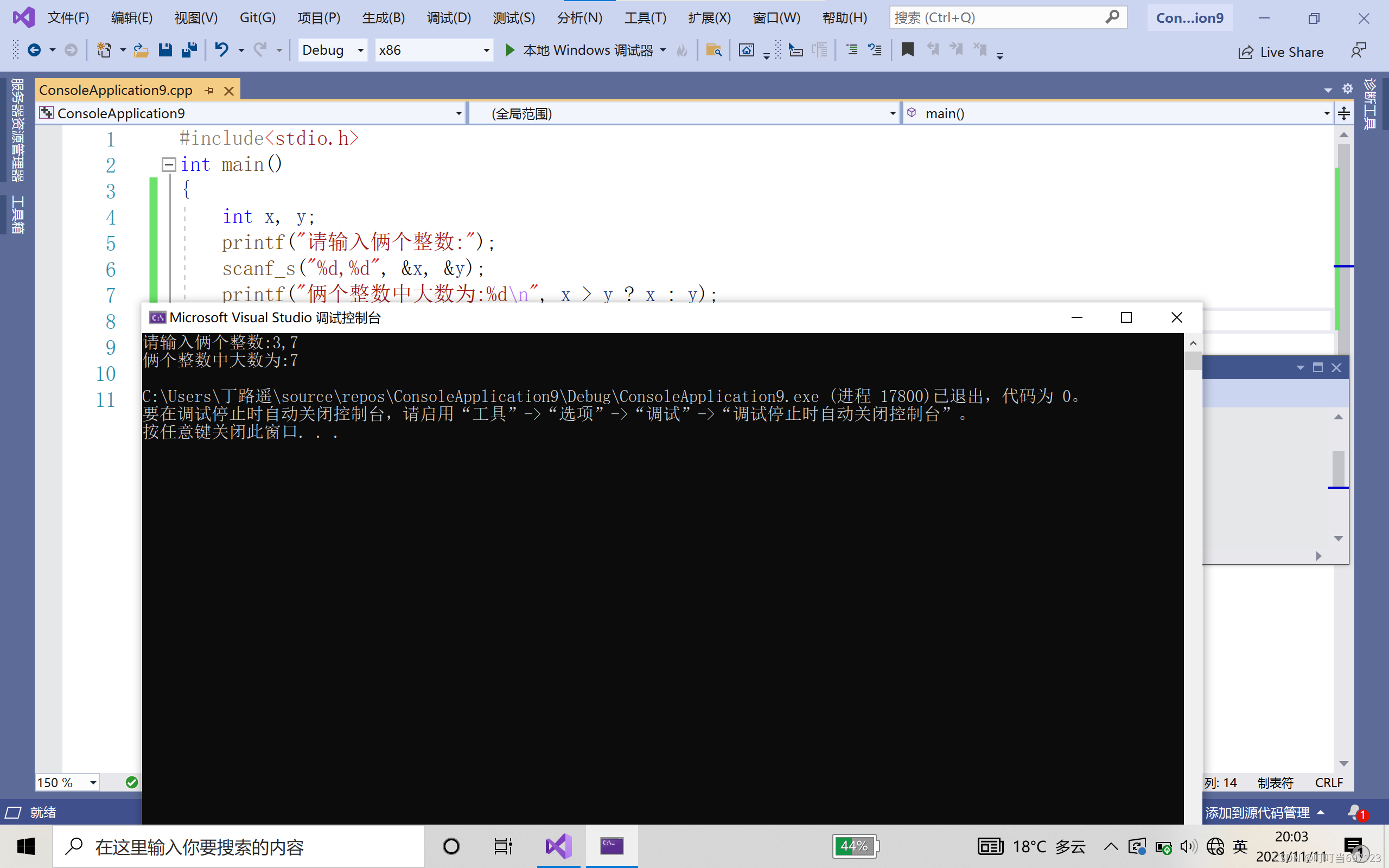Click the Find in Files folder-search icon

[713, 50]
